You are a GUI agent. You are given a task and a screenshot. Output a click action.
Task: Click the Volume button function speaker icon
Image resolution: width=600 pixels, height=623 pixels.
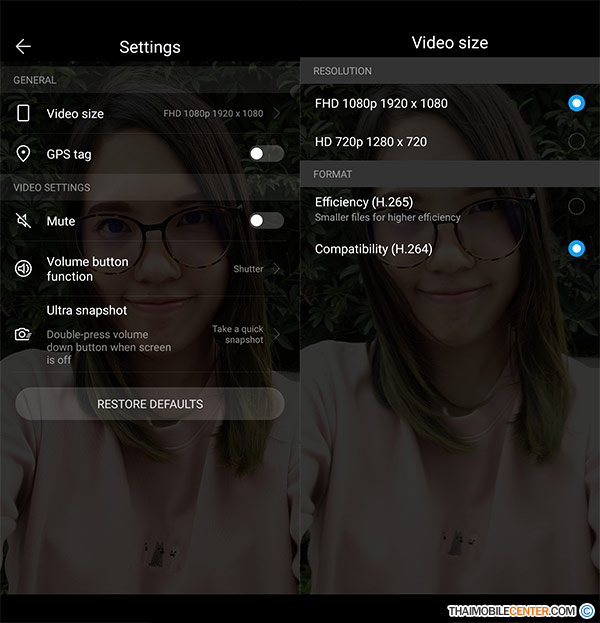point(23,269)
